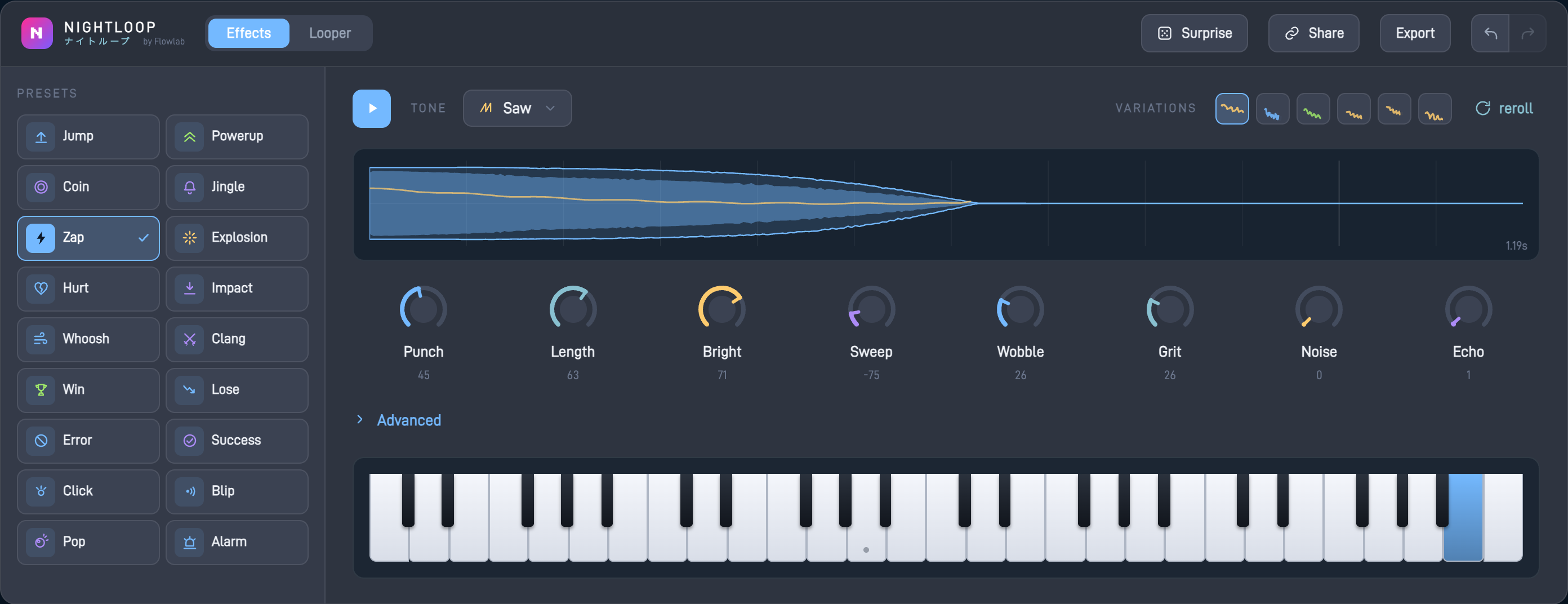1568x604 pixels.
Task: Click the 1.19s duration label
Action: 1516,246
